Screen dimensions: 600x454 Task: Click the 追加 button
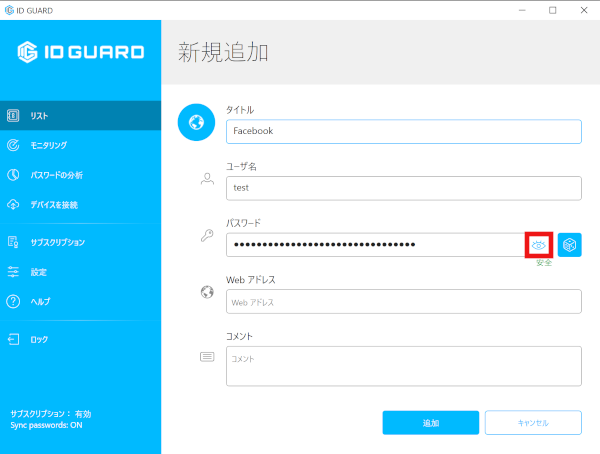pos(430,423)
